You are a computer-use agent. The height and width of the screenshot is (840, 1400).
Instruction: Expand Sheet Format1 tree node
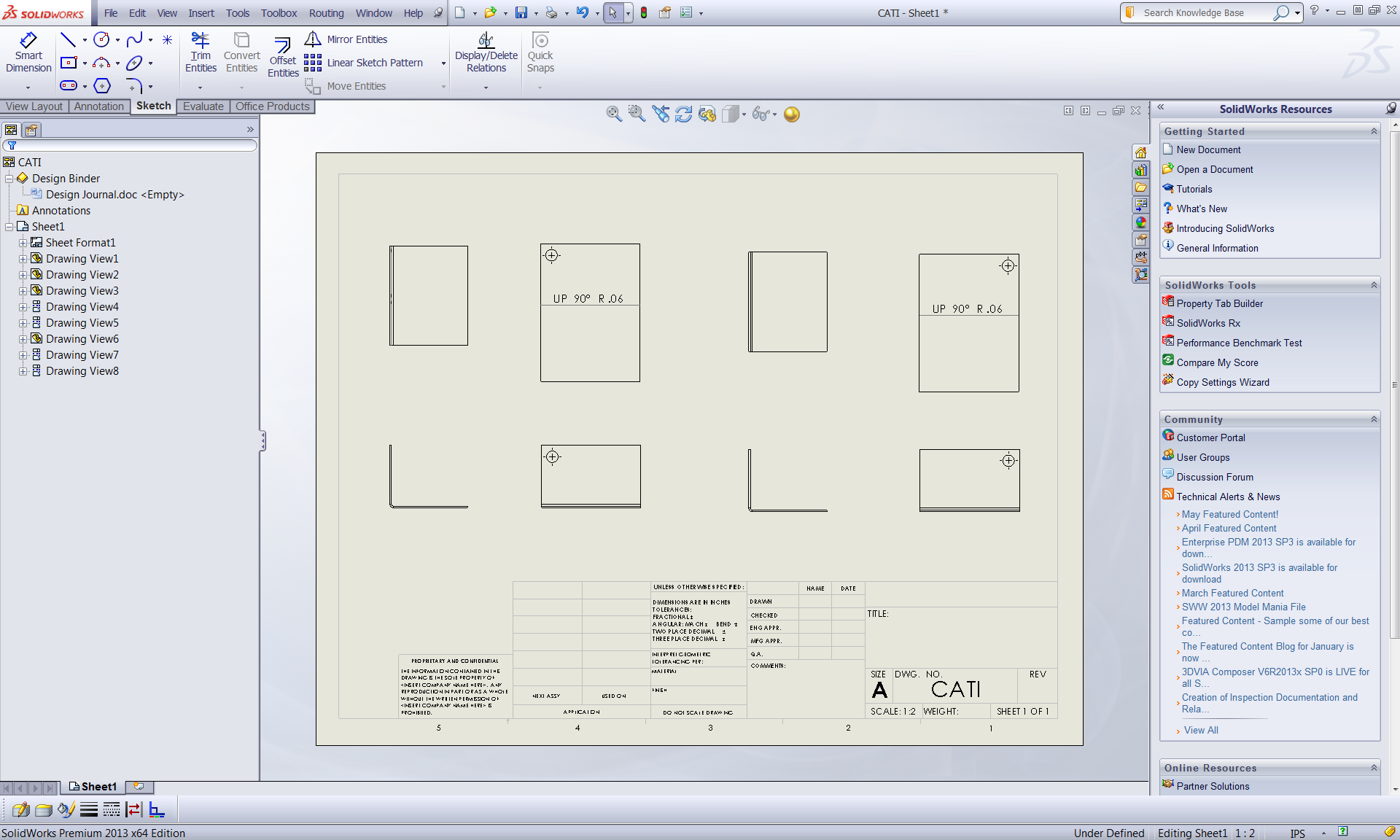point(23,243)
